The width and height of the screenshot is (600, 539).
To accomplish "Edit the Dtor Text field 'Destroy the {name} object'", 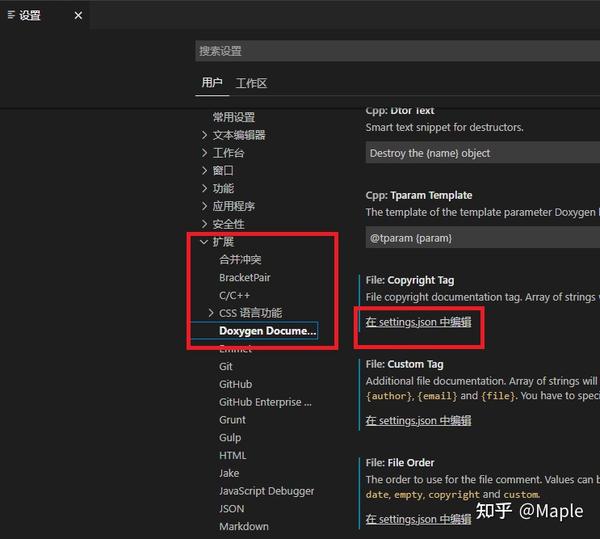I will point(483,153).
